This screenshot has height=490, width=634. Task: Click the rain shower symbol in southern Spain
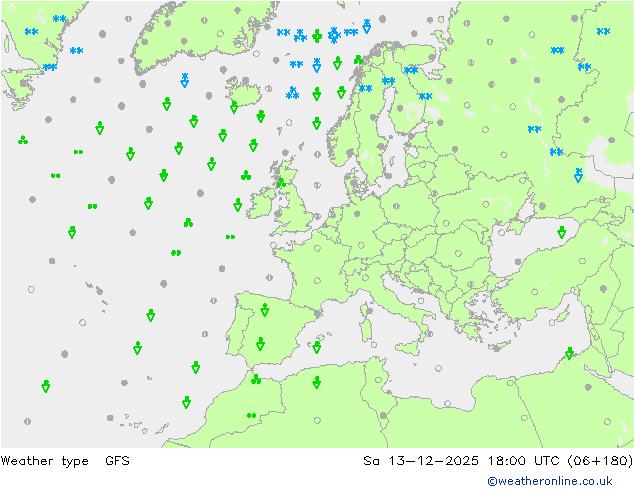pyautogui.click(x=260, y=344)
